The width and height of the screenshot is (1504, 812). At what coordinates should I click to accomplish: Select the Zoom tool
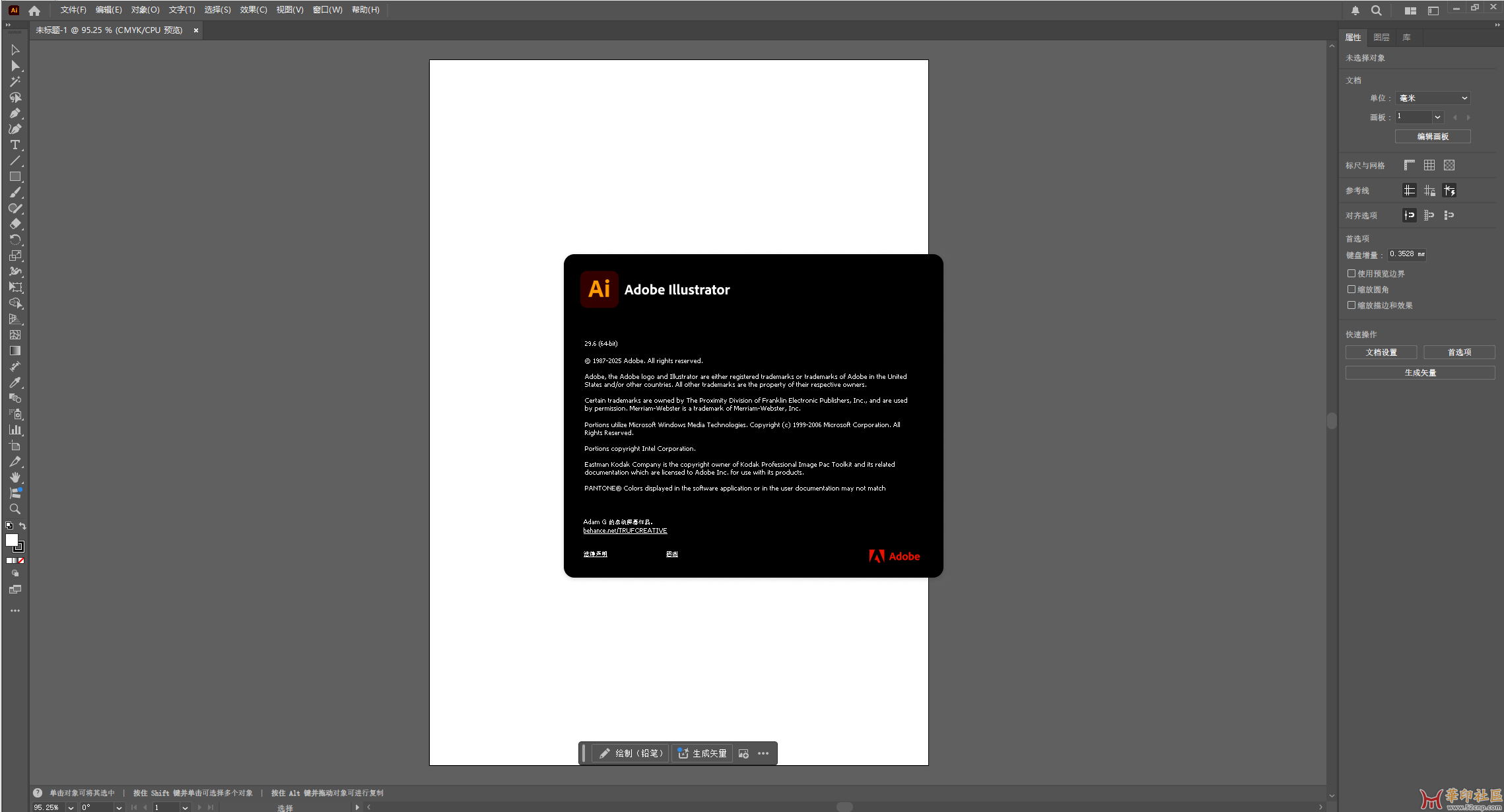tap(15, 510)
